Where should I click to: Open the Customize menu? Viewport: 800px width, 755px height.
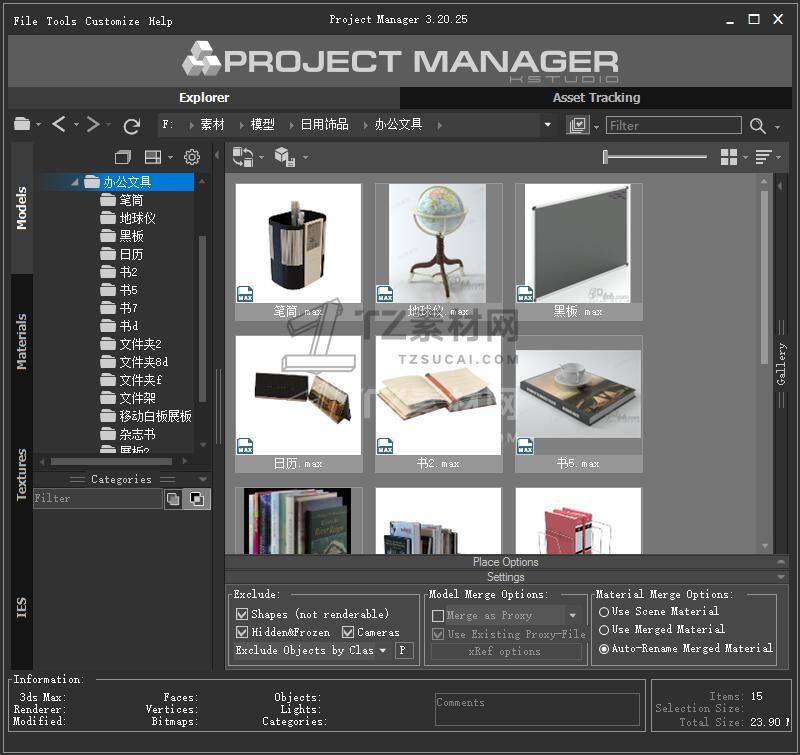pos(112,21)
